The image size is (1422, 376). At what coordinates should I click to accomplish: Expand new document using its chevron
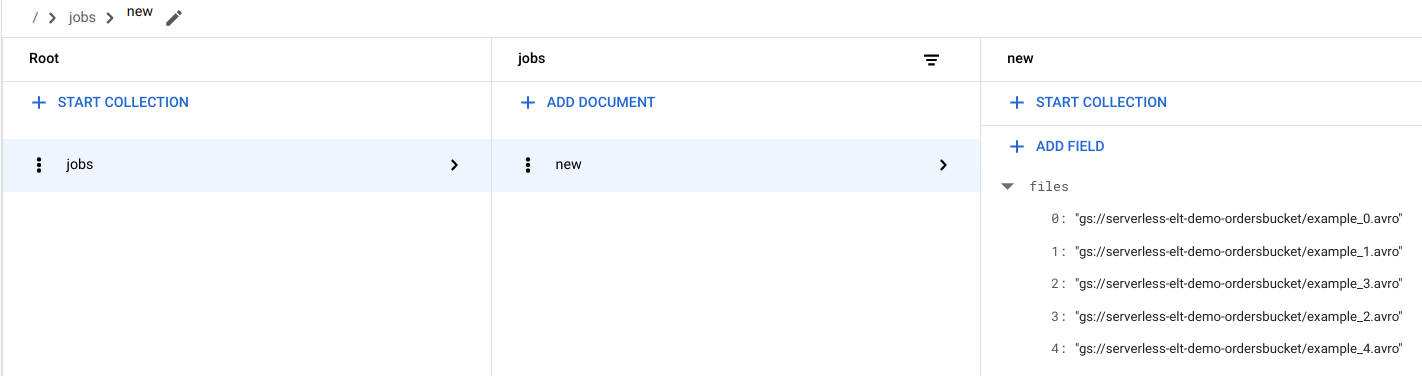943,165
